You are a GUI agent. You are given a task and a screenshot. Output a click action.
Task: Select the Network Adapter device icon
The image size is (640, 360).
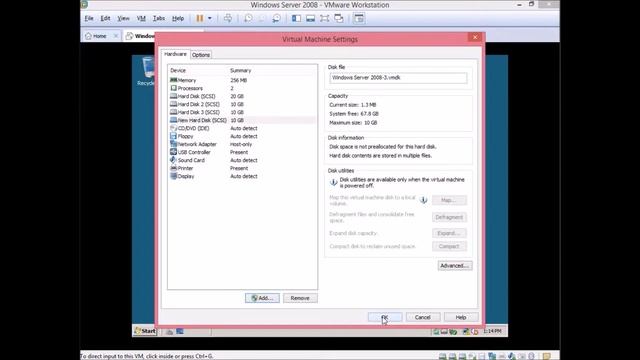pyautogui.click(x=173, y=144)
